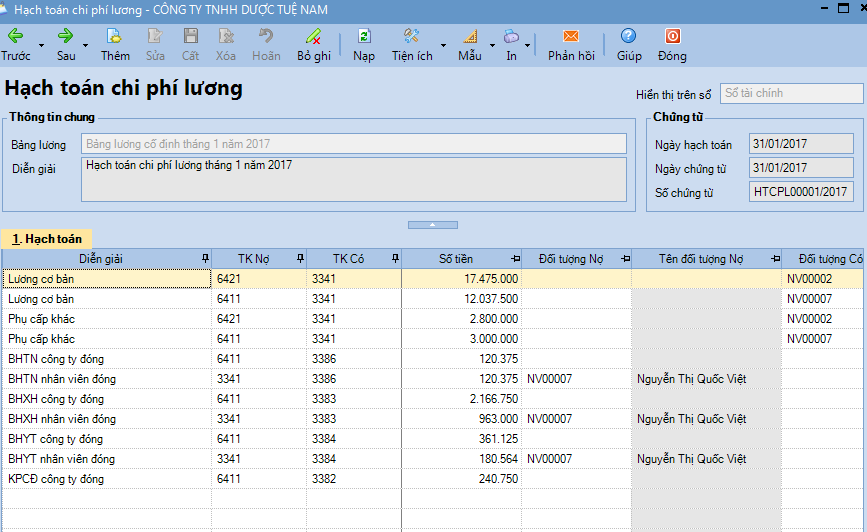The width and height of the screenshot is (867, 532).
Task: Click NV00007 in BHXH nhân viên row
Action: pyautogui.click(x=577, y=419)
